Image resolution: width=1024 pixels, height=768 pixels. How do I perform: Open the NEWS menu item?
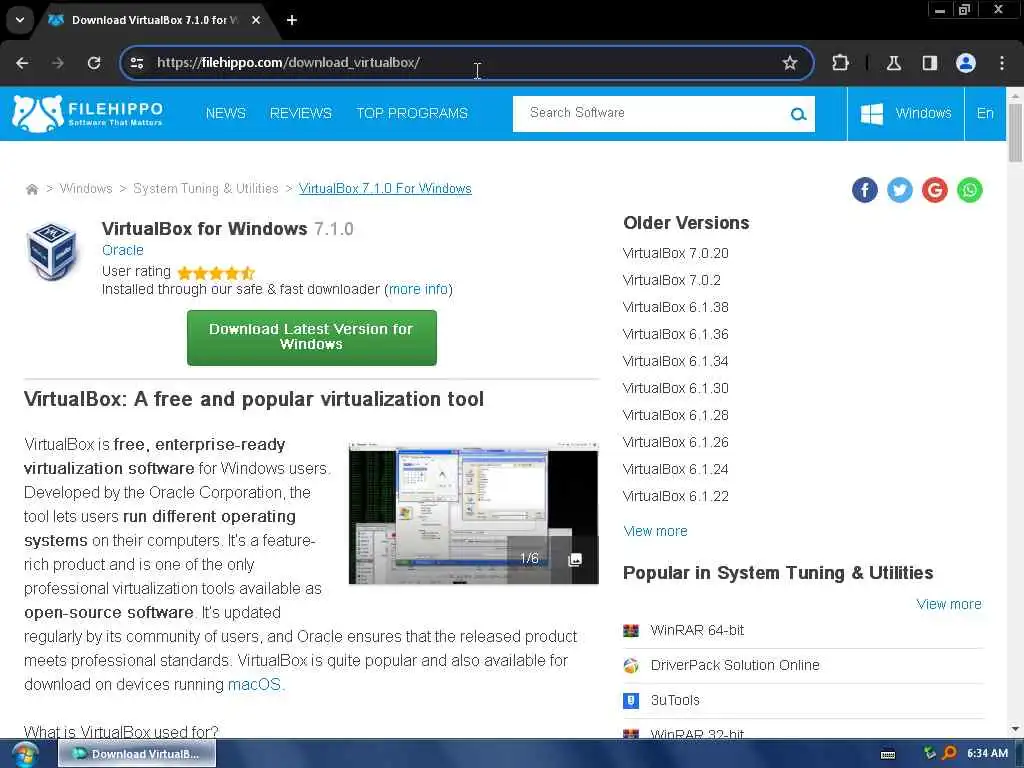(226, 113)
